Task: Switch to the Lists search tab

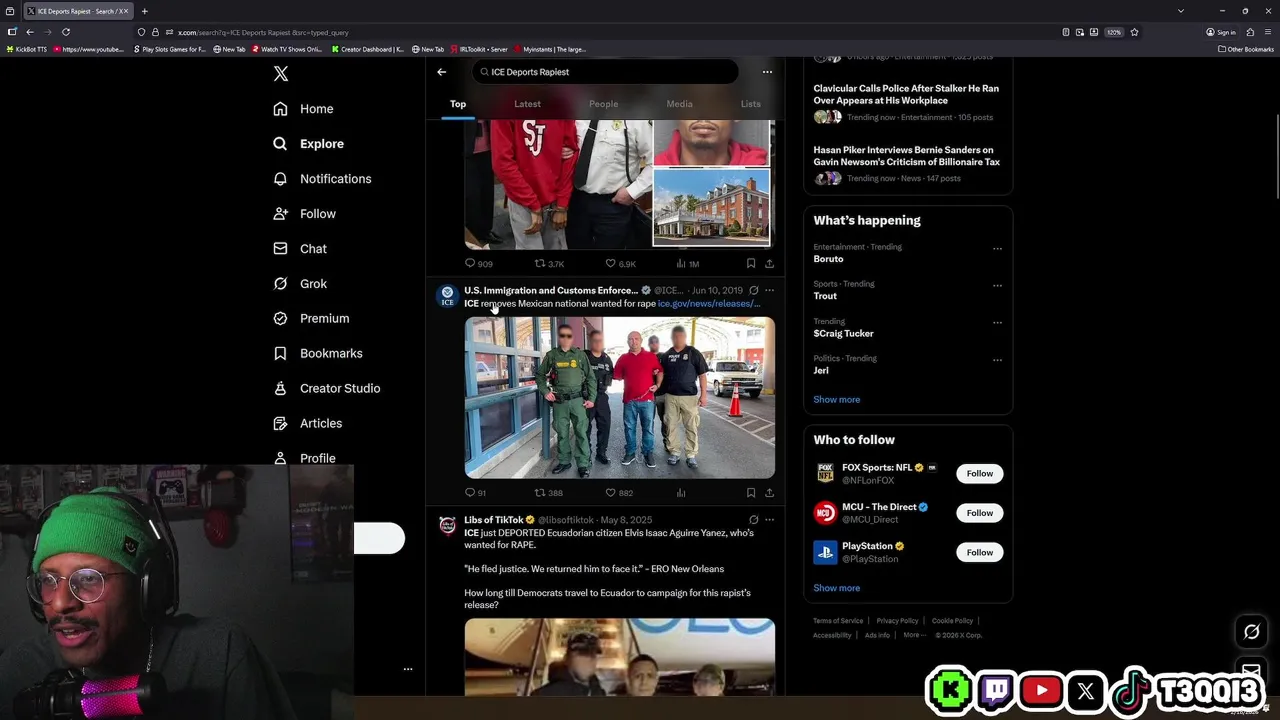Action: [750, 104]
